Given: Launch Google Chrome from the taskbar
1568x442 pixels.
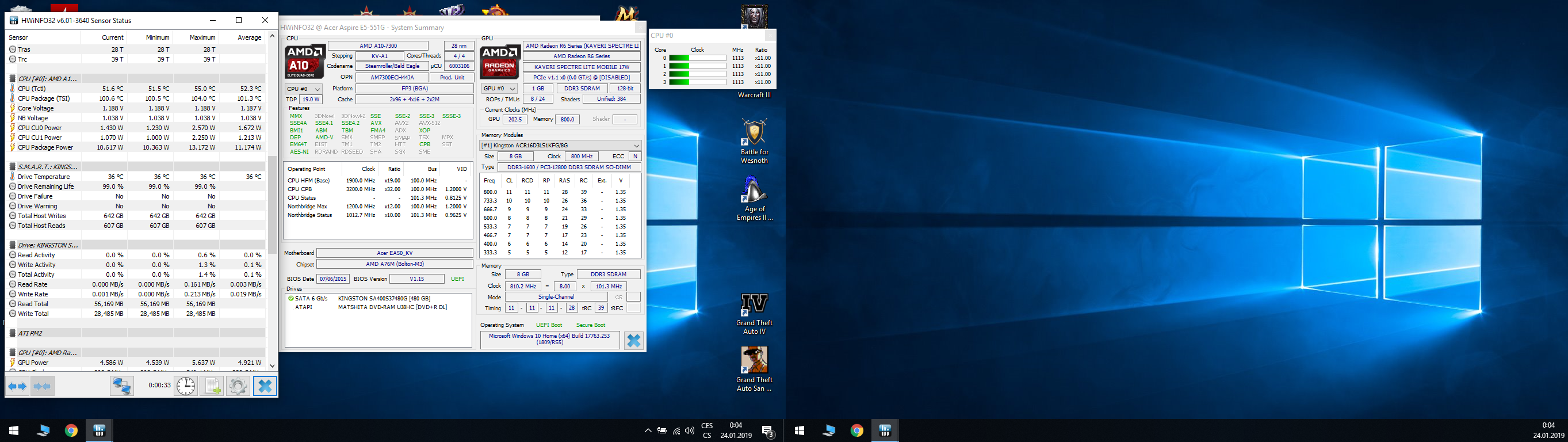Looking at the screenshot, I should (x=71, y=431).
